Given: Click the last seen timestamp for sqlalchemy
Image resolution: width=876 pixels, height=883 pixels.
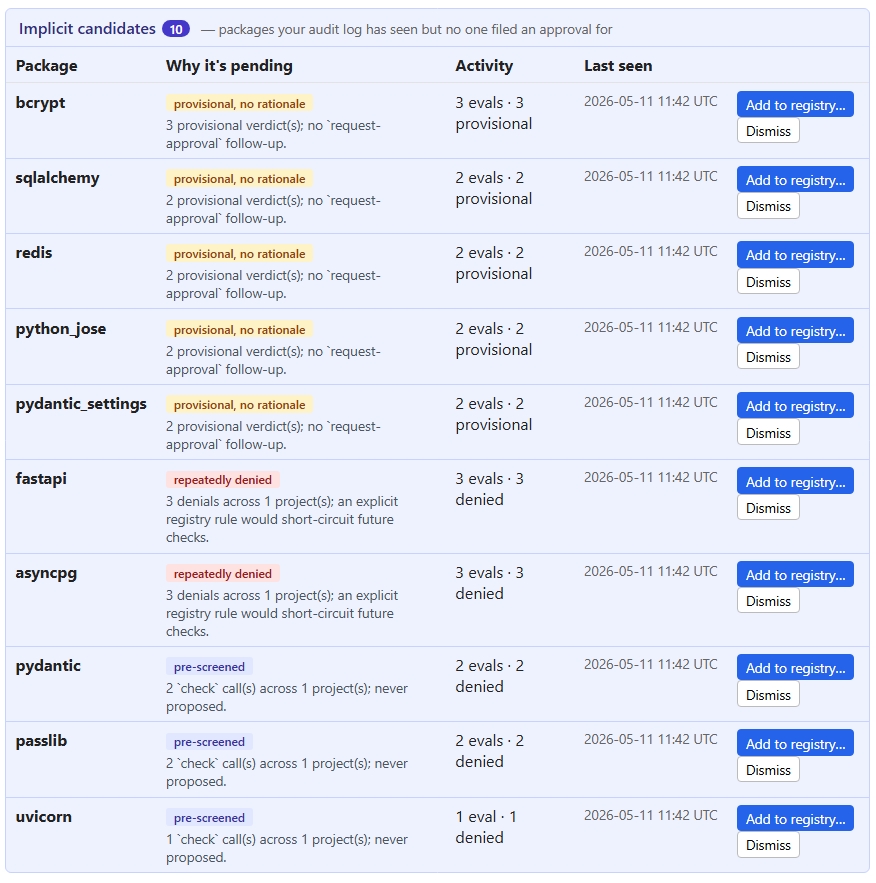Looking at the screenshot, I should (x=650, y=176).
